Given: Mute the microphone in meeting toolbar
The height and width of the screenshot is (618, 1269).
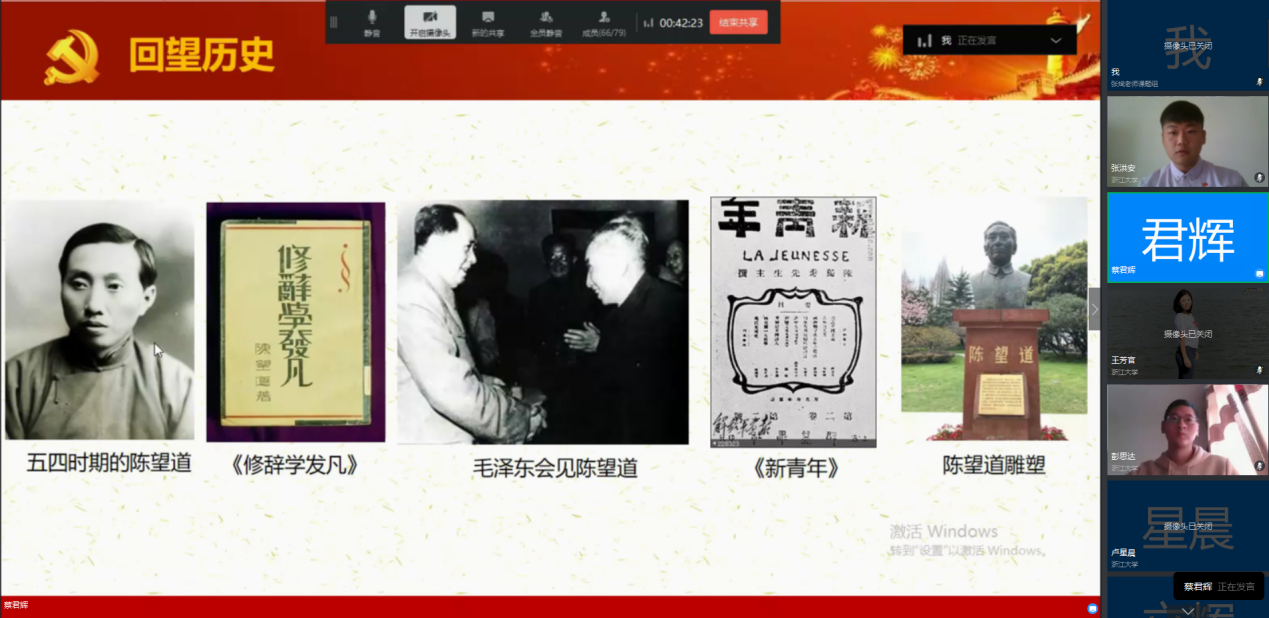Looking at the screenshot, I should point(372,22).
